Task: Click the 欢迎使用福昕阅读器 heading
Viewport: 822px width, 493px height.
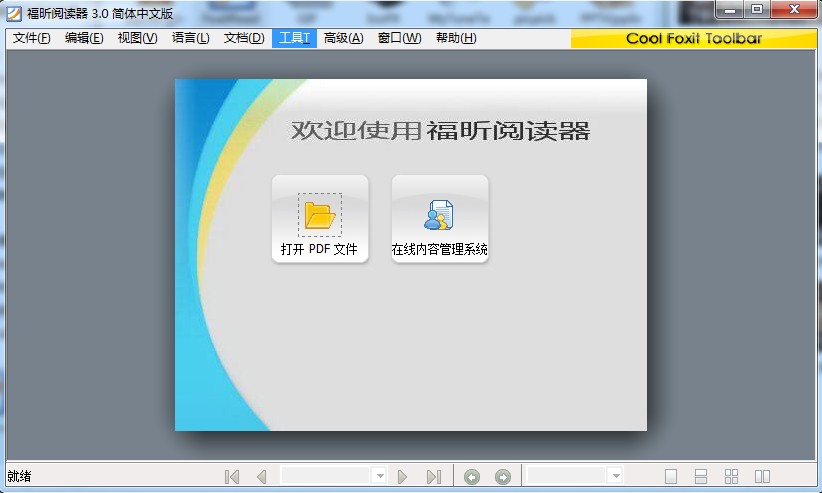Action: 440,131
